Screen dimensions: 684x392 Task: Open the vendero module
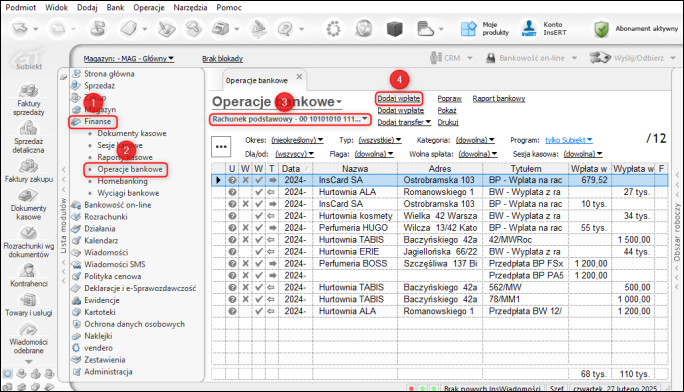98,348
